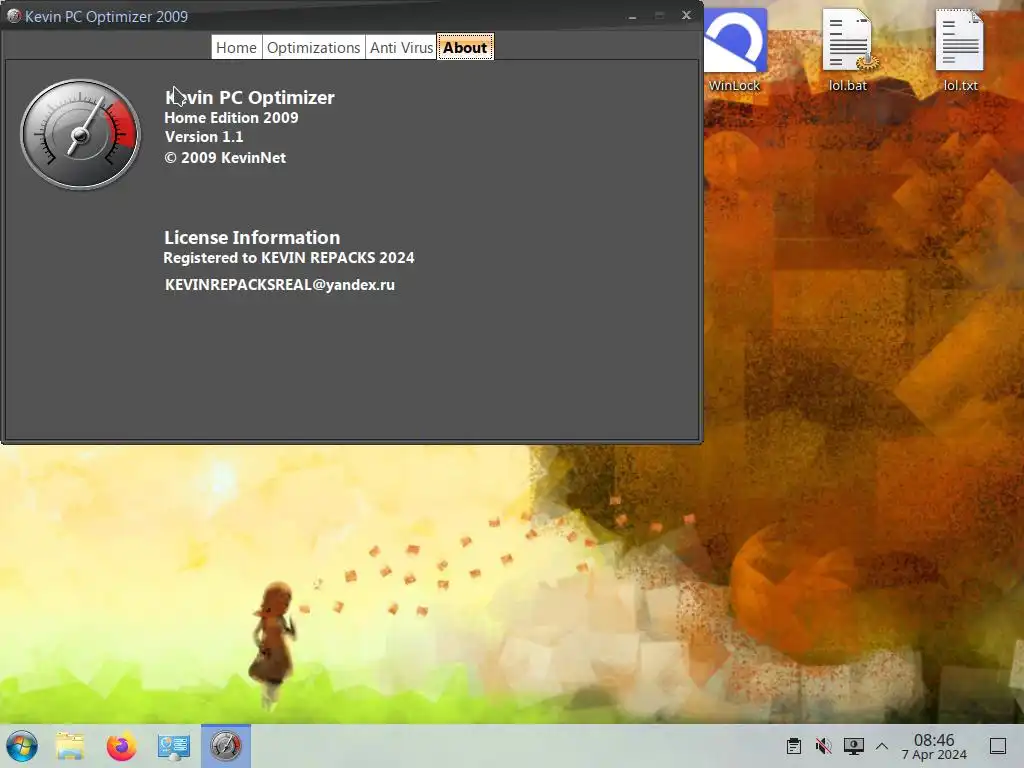The width and height of the screenshot is (1024, 768).
Task: Switch to the Home tab
Action: click(x=236, y=47)
